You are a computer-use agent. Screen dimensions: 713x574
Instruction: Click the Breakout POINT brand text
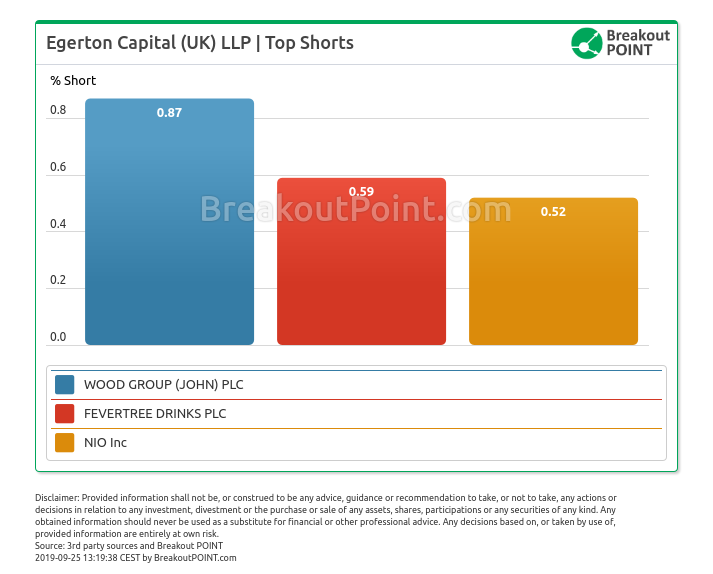638,43
